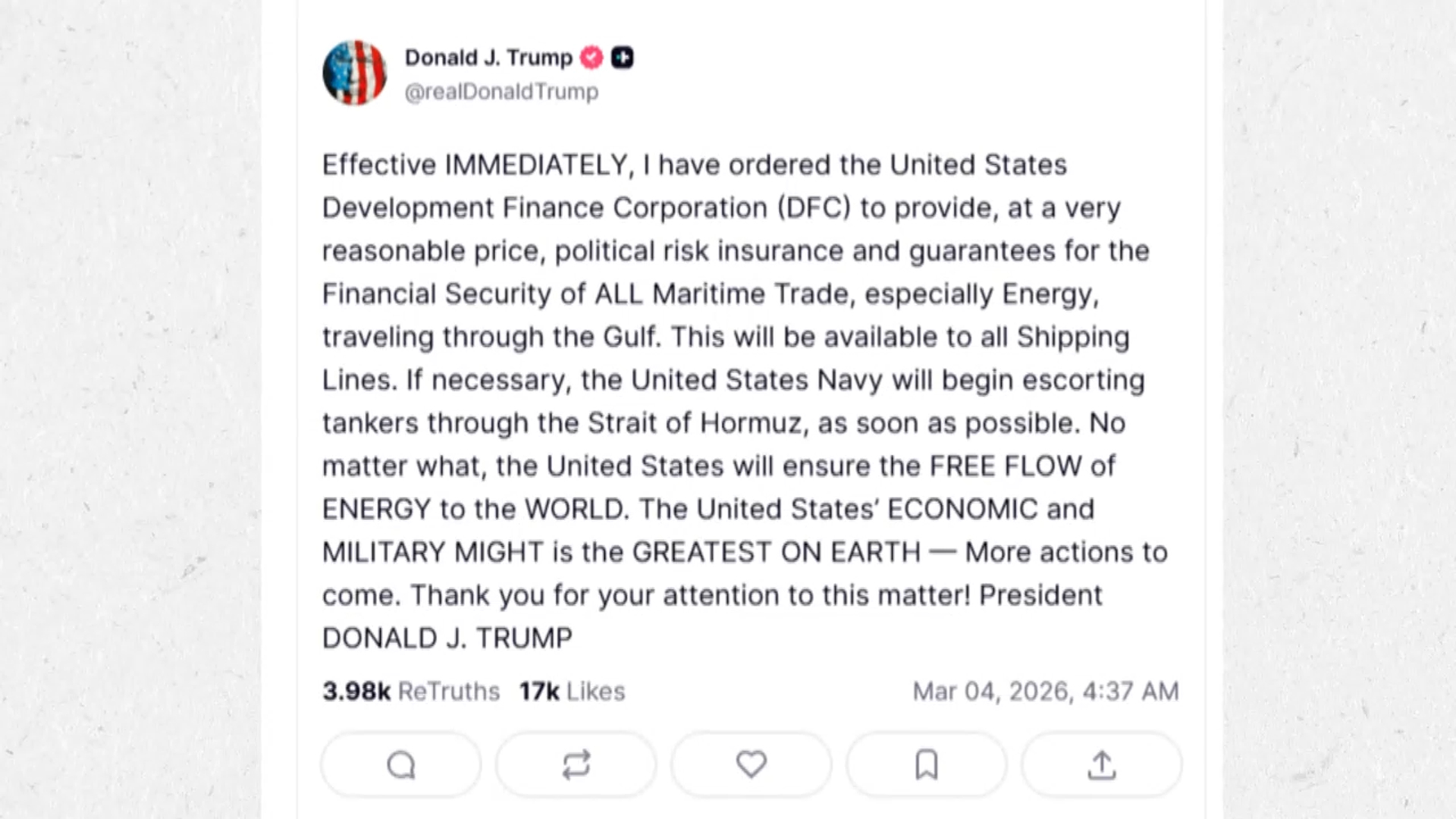Click the DONALD J. TRUMP signature line
The width and height of the screenshot is (1456, 819).
coord(447,639)
